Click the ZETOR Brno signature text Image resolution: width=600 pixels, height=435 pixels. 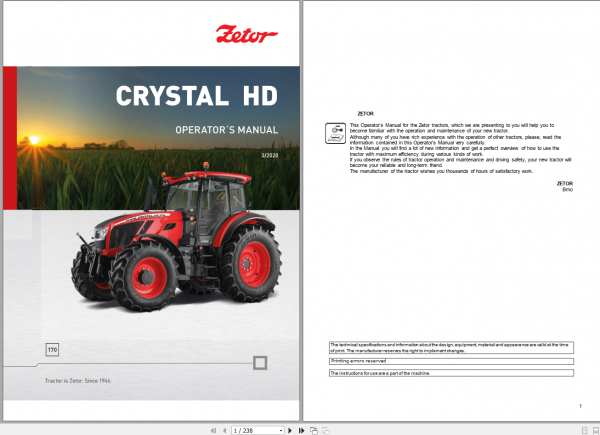(x=565, y=186)
